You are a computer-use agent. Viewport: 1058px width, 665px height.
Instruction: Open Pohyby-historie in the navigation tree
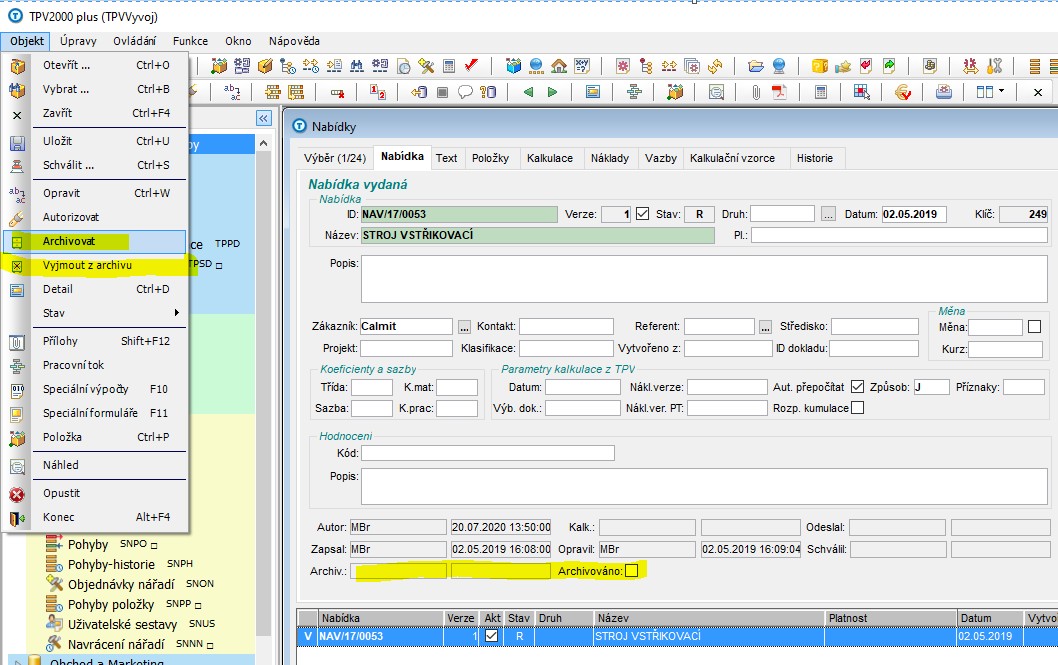111,564
